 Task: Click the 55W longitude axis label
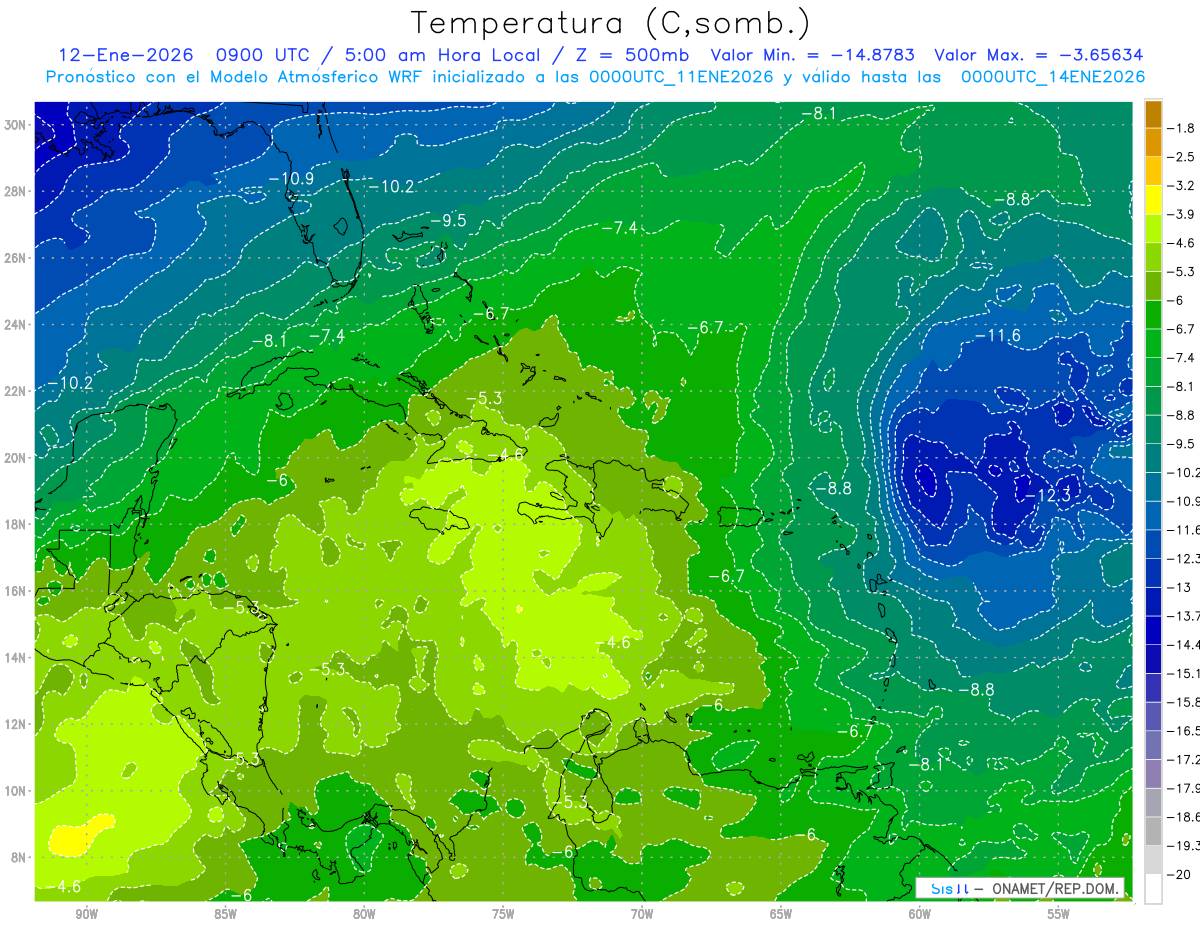(x=1058, y=914)
